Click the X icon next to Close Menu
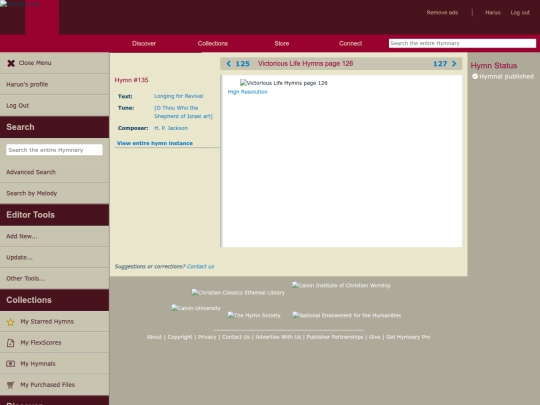 click(x=11, y=63)
